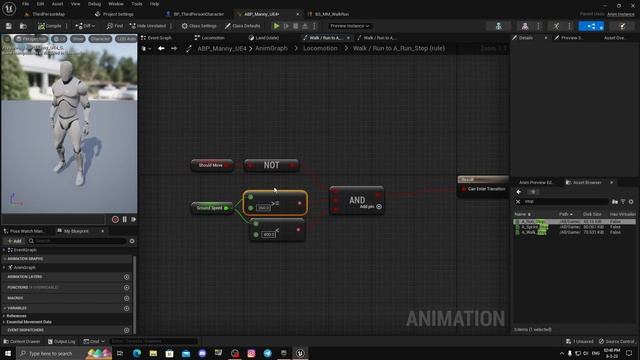The width and height of the screenshot is (640, 360).
Task: Step the preview forward one frame
Action: pos(133,220)
